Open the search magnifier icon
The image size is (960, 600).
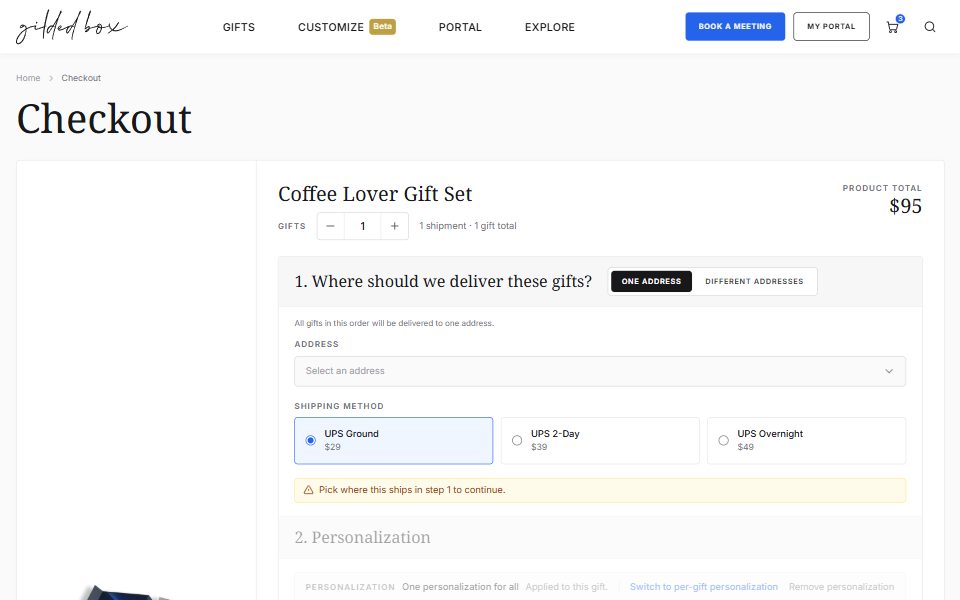click(929, 27)
